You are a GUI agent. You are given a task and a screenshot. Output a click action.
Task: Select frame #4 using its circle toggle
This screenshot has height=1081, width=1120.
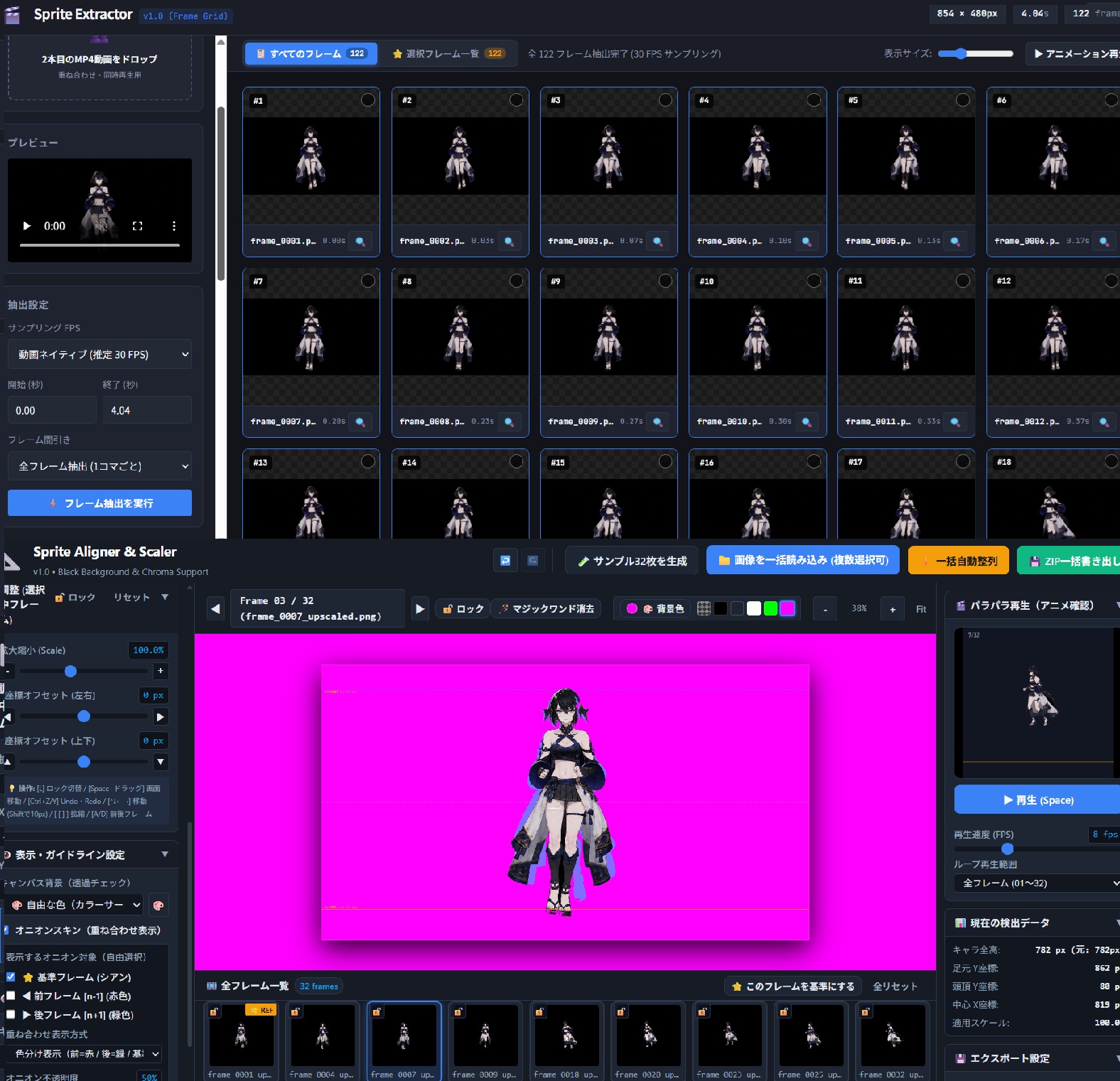[x=814, y=100]
